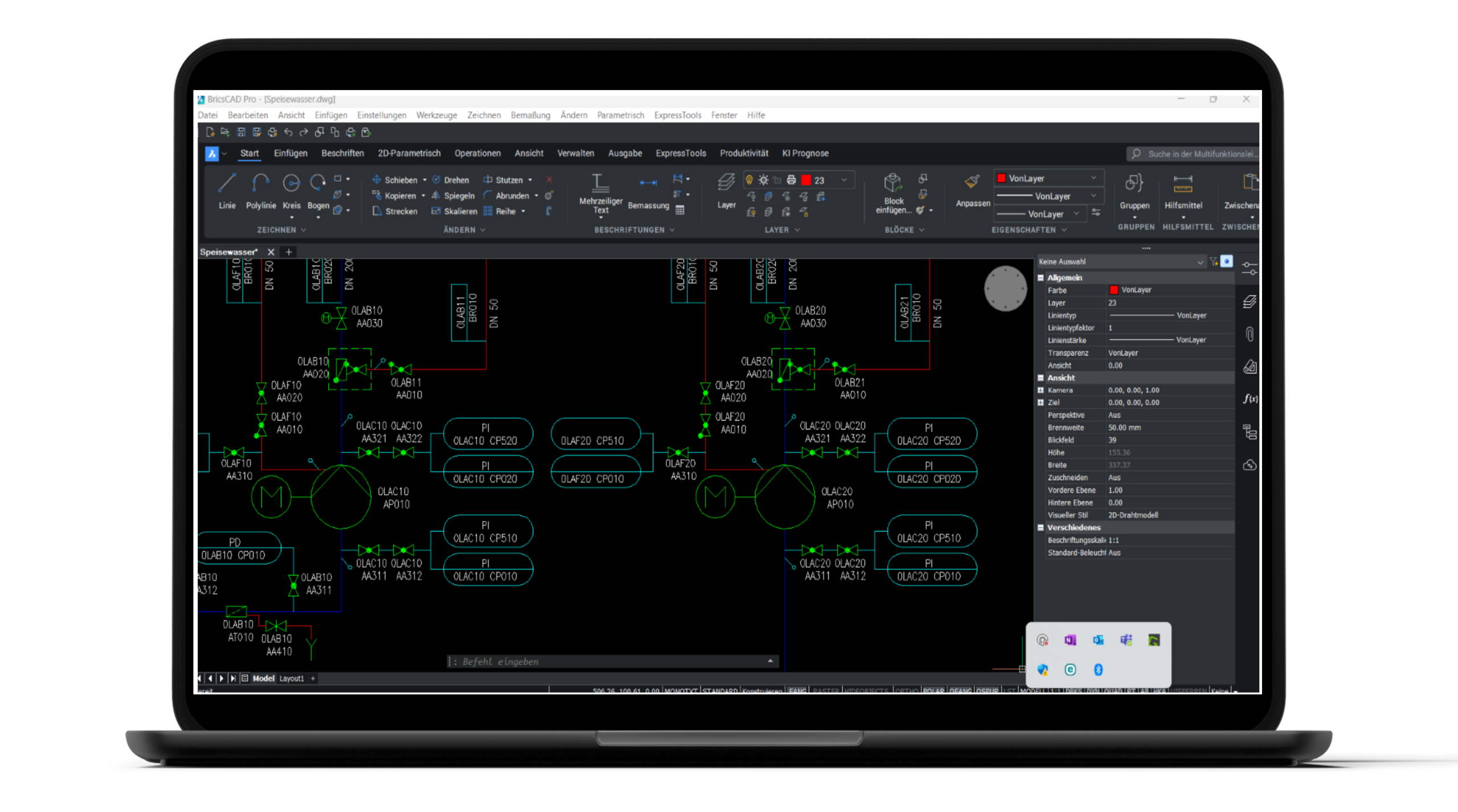Viewport: 1458px width, 812px height.
Task: Toggle RASTER grid in the status bar
Action: (x=826, y=691)
